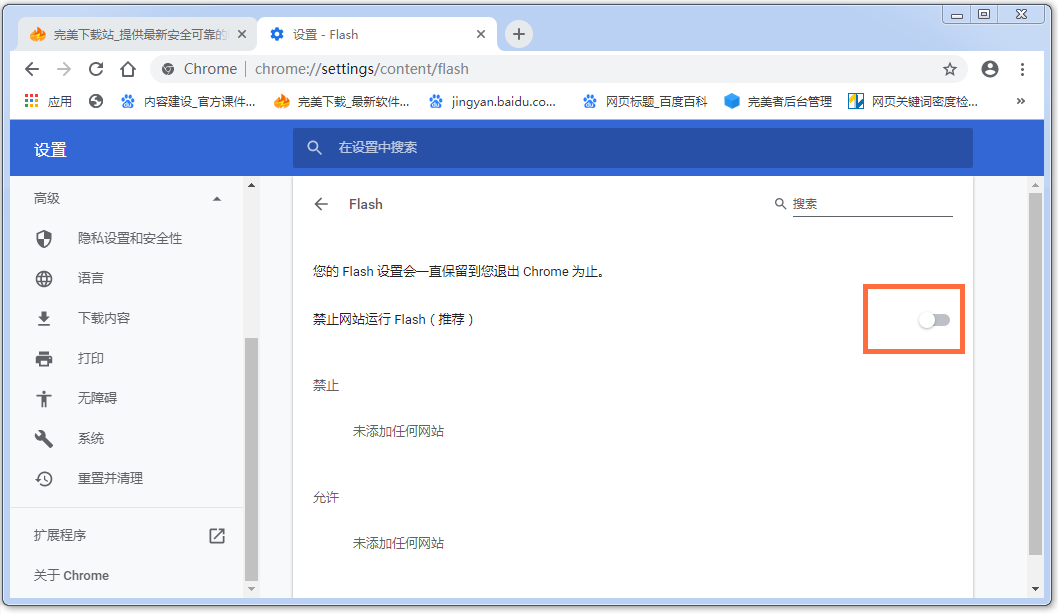The image size is (1058, 614).
Task: Open 隐私设置和安全性 settings
Action: tap(130, 239)
